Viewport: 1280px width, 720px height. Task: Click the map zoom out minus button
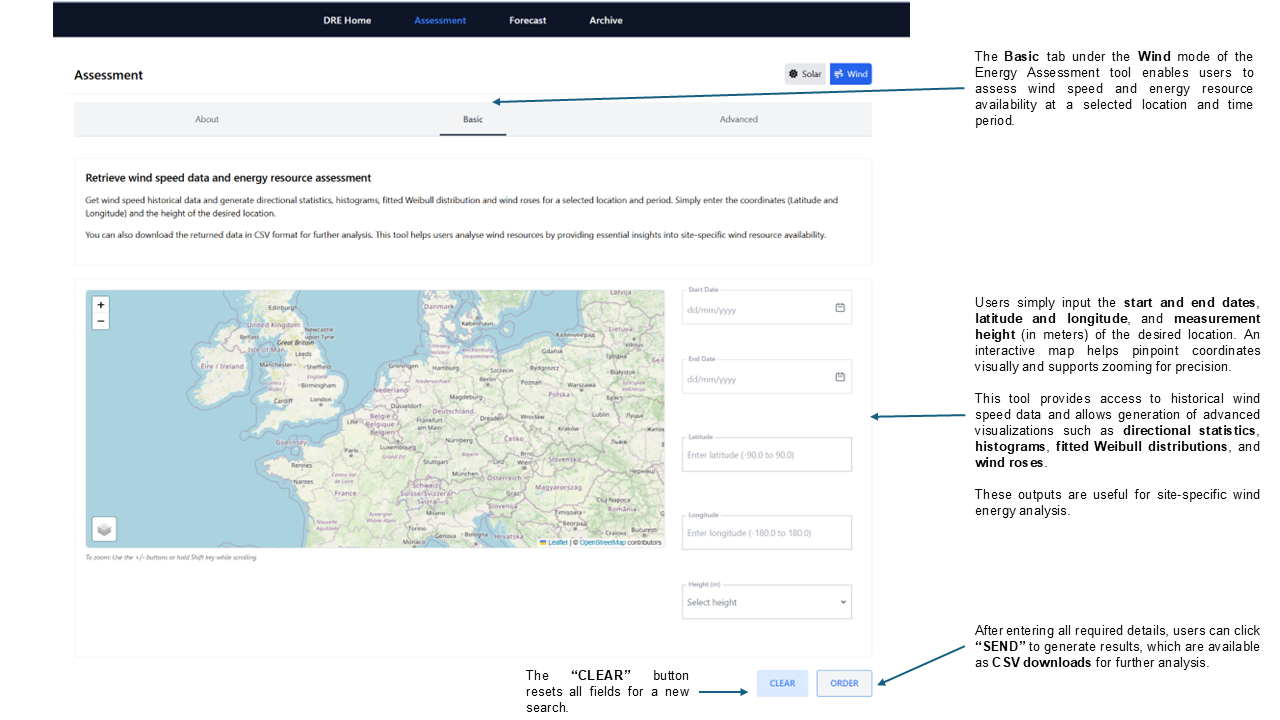100,321
